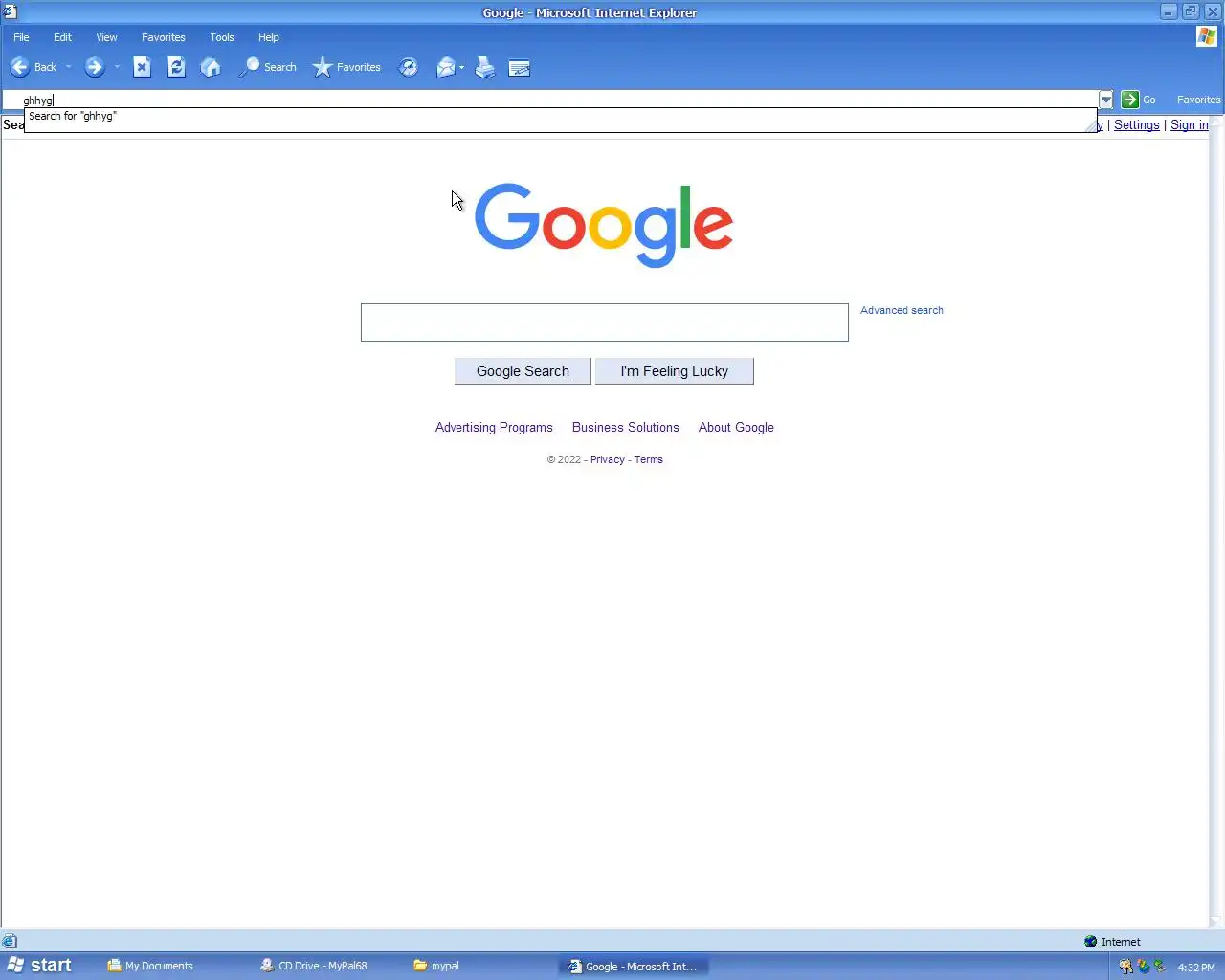Image resolution: width=1225 pixels, height=980 pixels.
Task: Click the Google logo image
Action: [604, 225]
